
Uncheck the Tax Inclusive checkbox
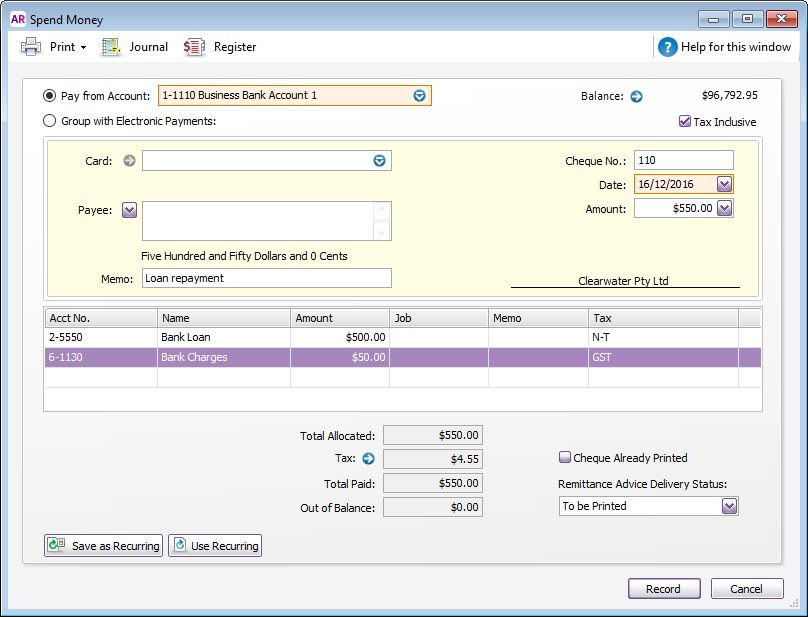pyautogui.click(x=685, y=122)
